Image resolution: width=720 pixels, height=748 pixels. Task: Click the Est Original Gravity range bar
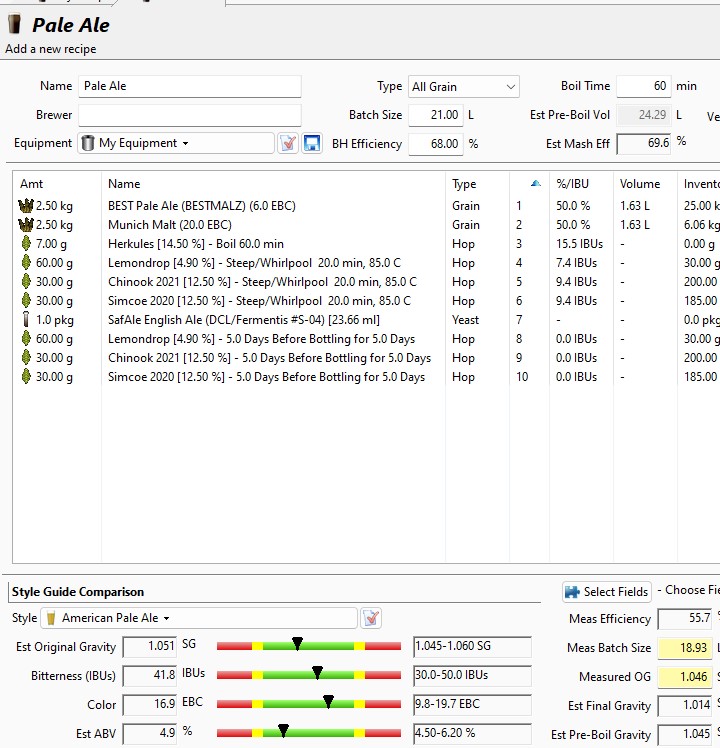tap(308, 646)
